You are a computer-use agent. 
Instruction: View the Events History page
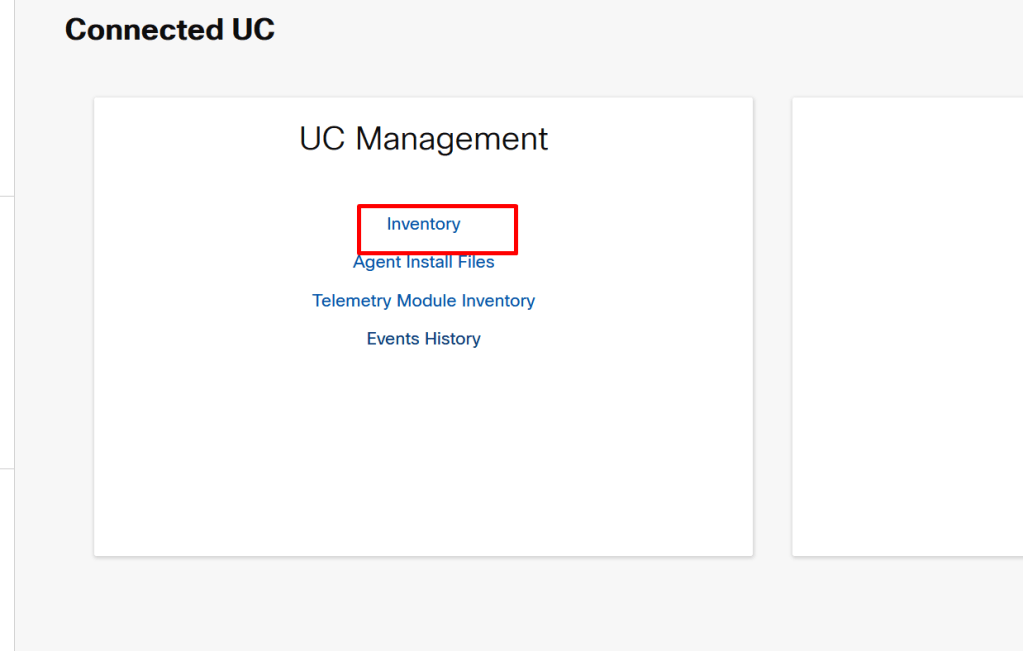pyautogui.click(x=423, y=338)
